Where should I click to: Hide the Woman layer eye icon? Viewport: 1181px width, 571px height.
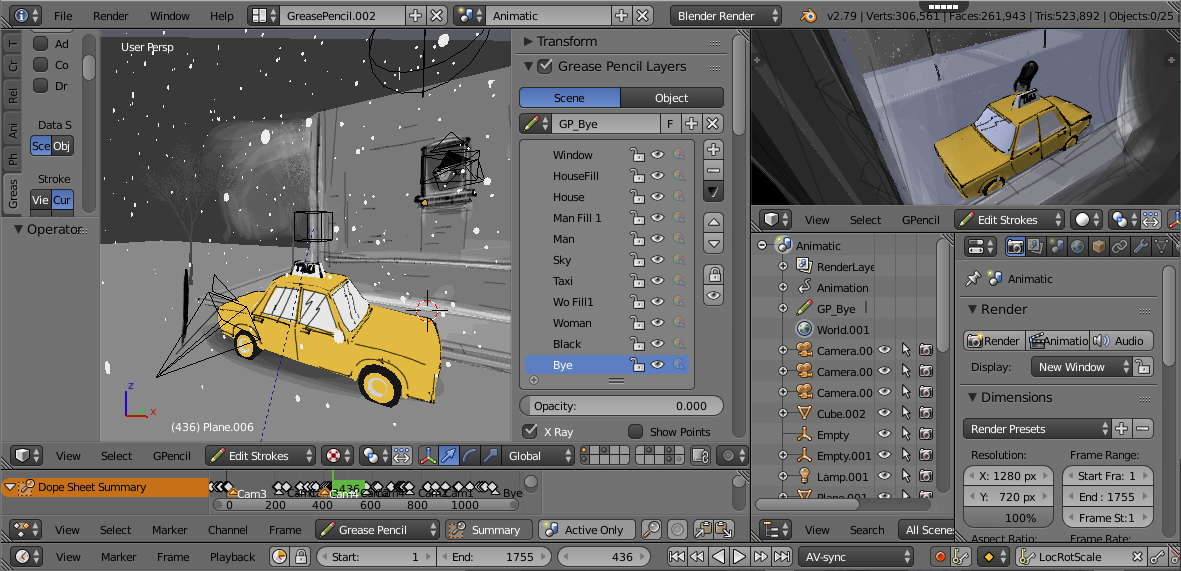[x=658, y=323]
